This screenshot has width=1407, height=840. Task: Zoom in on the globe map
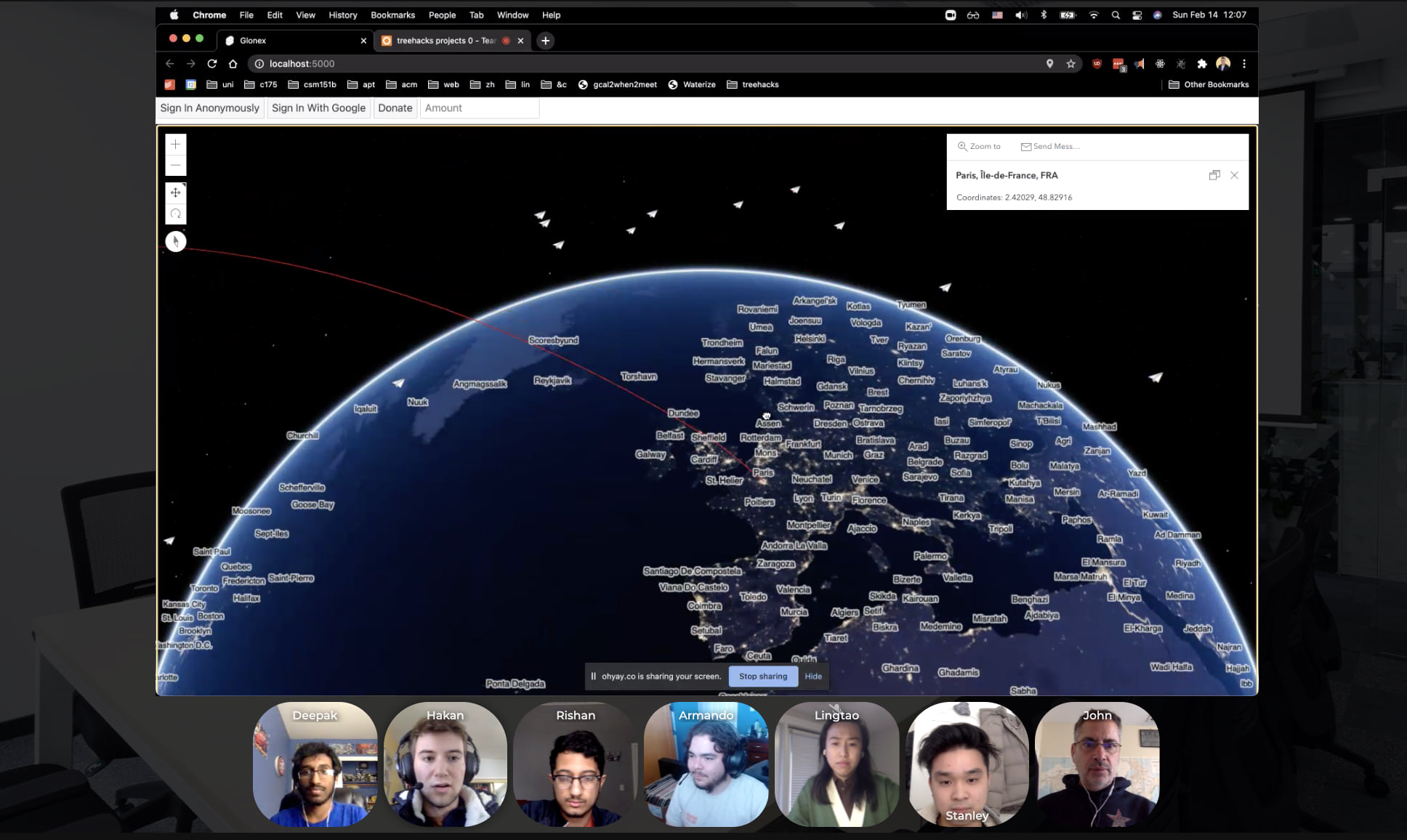click(175, 145)
